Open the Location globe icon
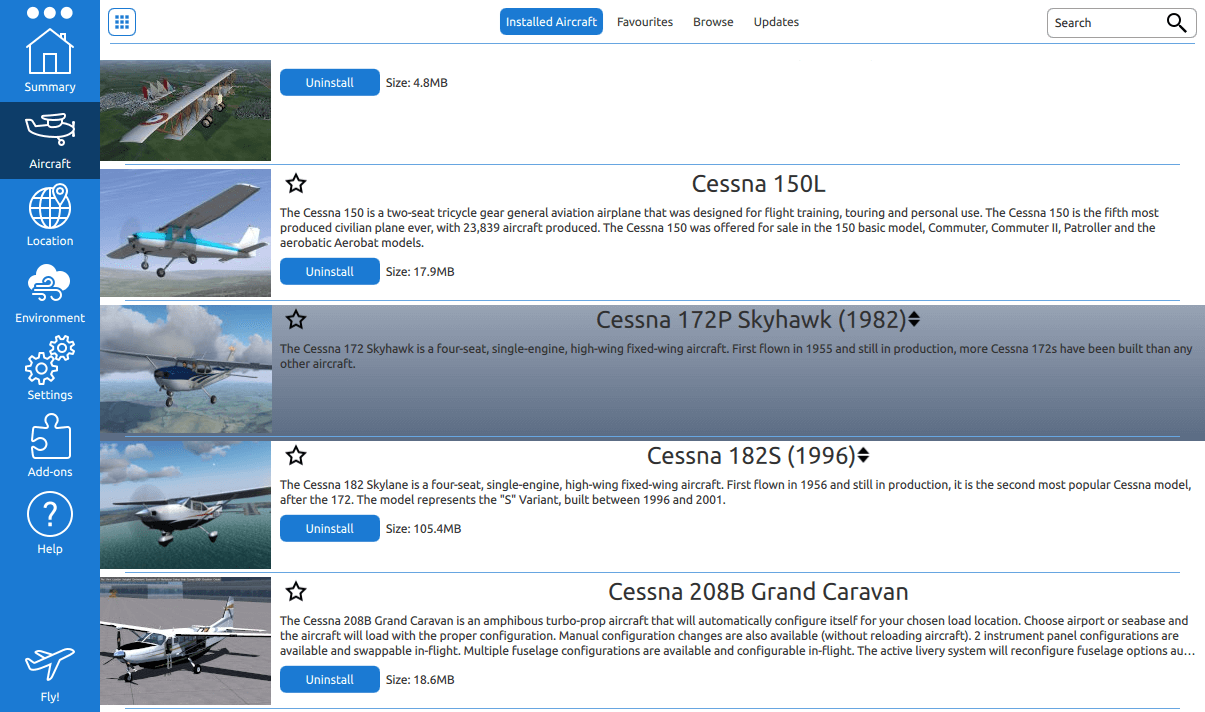Image resolution: width=1205 pixels, height=712 pixels. (x=50, y=207)
